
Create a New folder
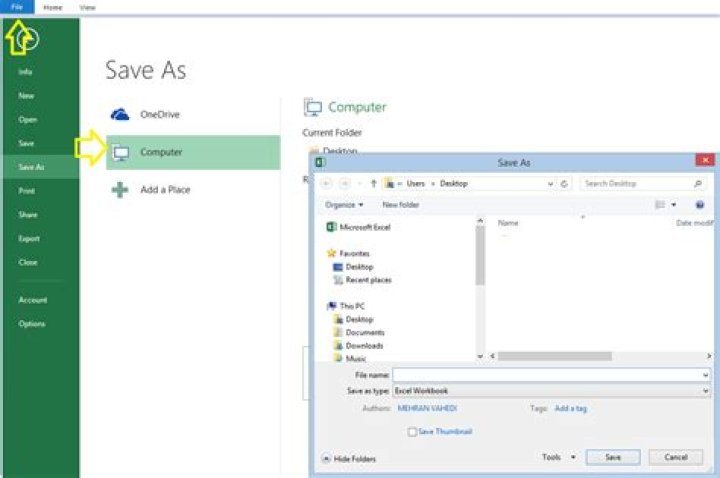(400, 205)
